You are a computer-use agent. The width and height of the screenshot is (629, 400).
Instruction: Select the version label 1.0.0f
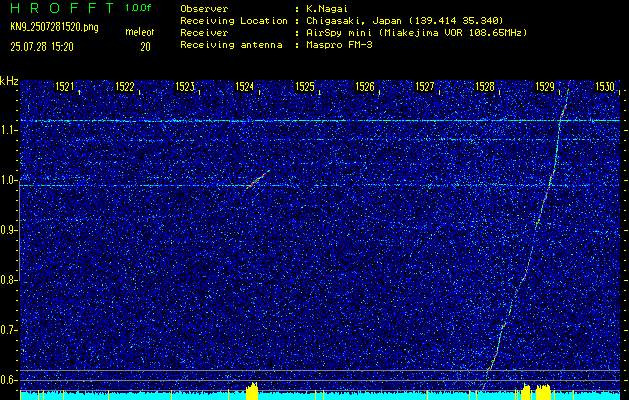(136, 8)
